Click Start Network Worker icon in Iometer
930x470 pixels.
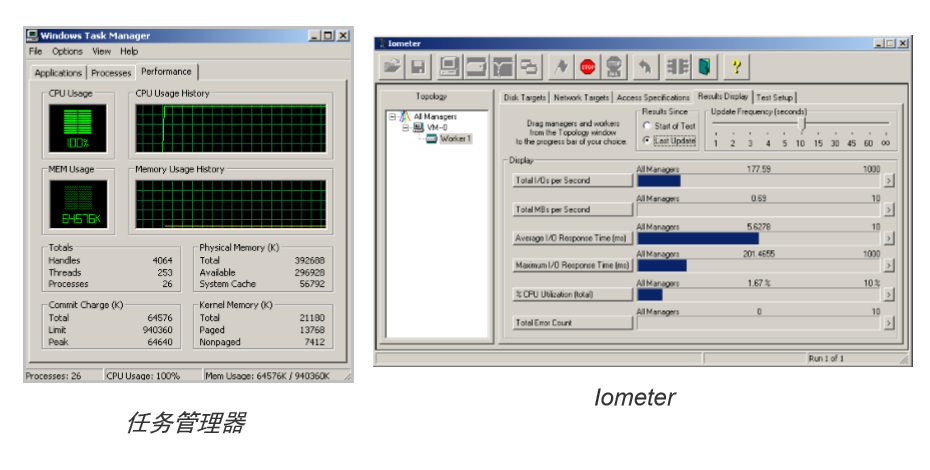503,66
